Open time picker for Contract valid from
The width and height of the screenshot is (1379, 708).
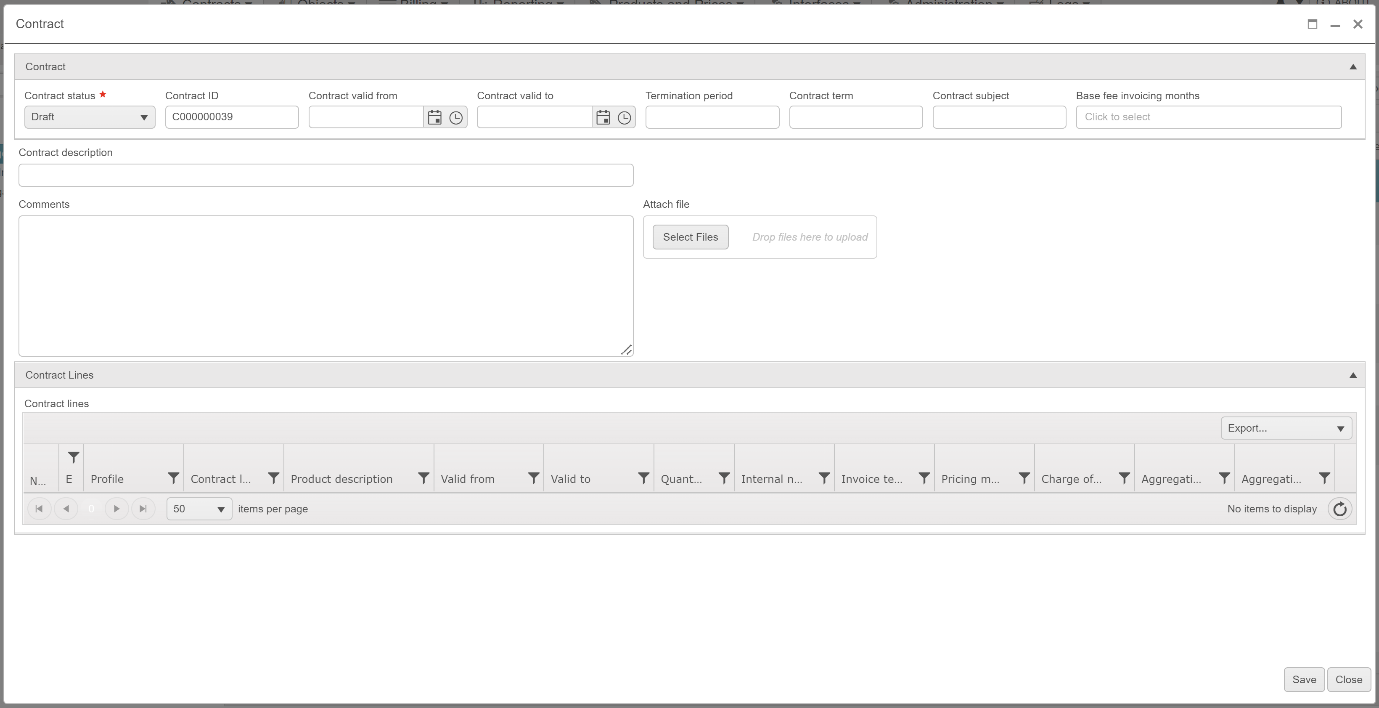[x=456, y=118]
